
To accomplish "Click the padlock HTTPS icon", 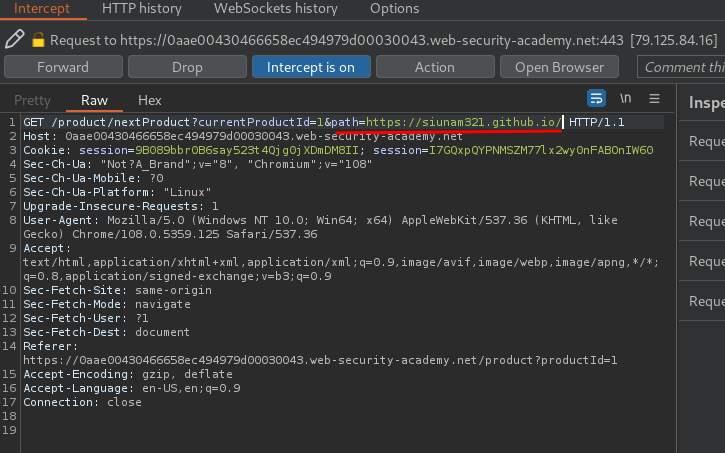I will (x=38, y=40).
